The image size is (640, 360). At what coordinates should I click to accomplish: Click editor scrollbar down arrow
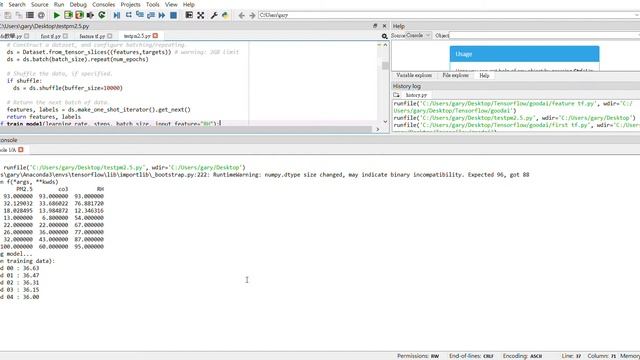pyautogui.click(x=385, y=122)
